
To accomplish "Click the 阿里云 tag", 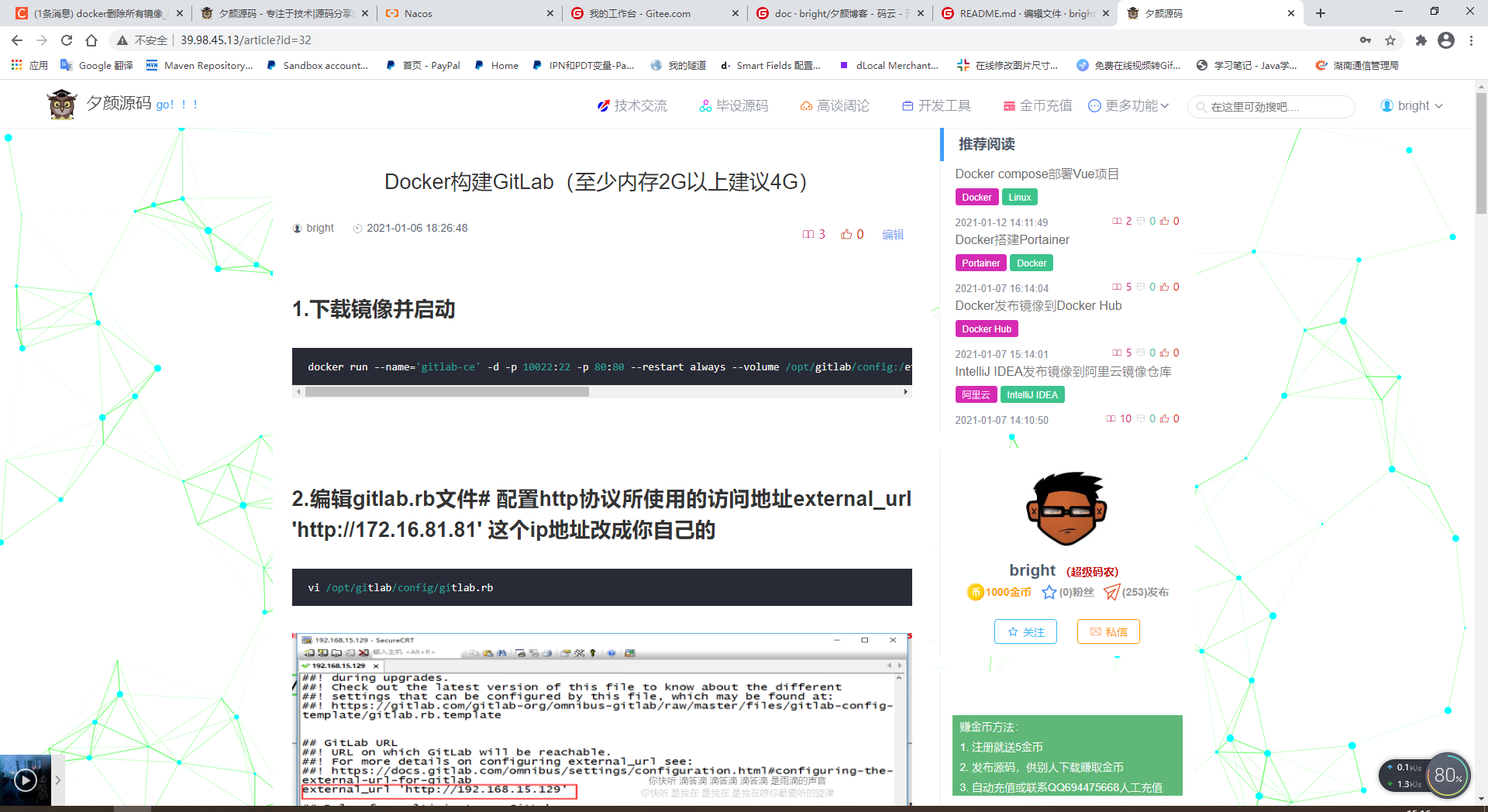I will click(x=976, y=395).
